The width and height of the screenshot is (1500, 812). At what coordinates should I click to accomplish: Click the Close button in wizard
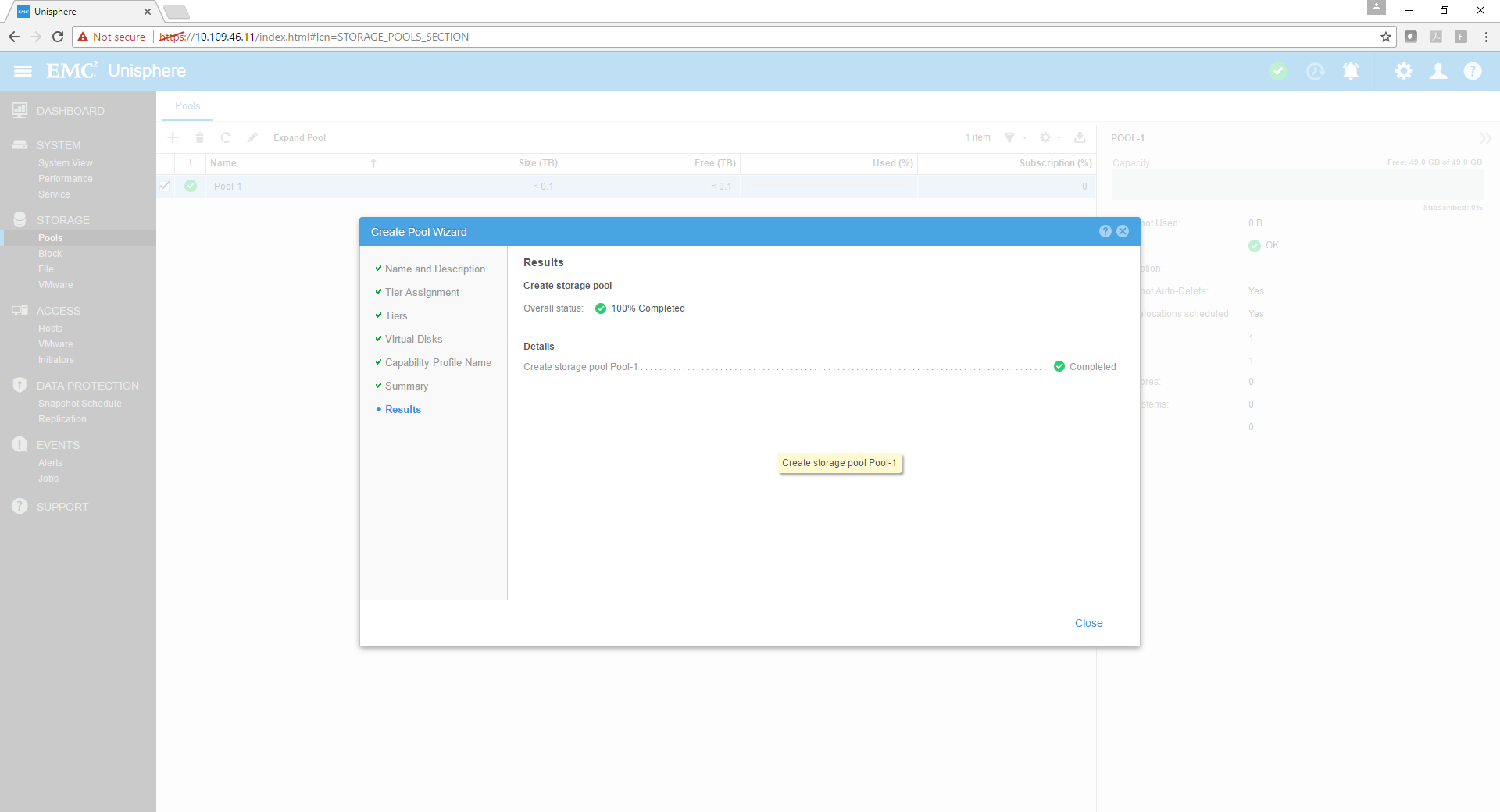click(x=1088, y=623)
